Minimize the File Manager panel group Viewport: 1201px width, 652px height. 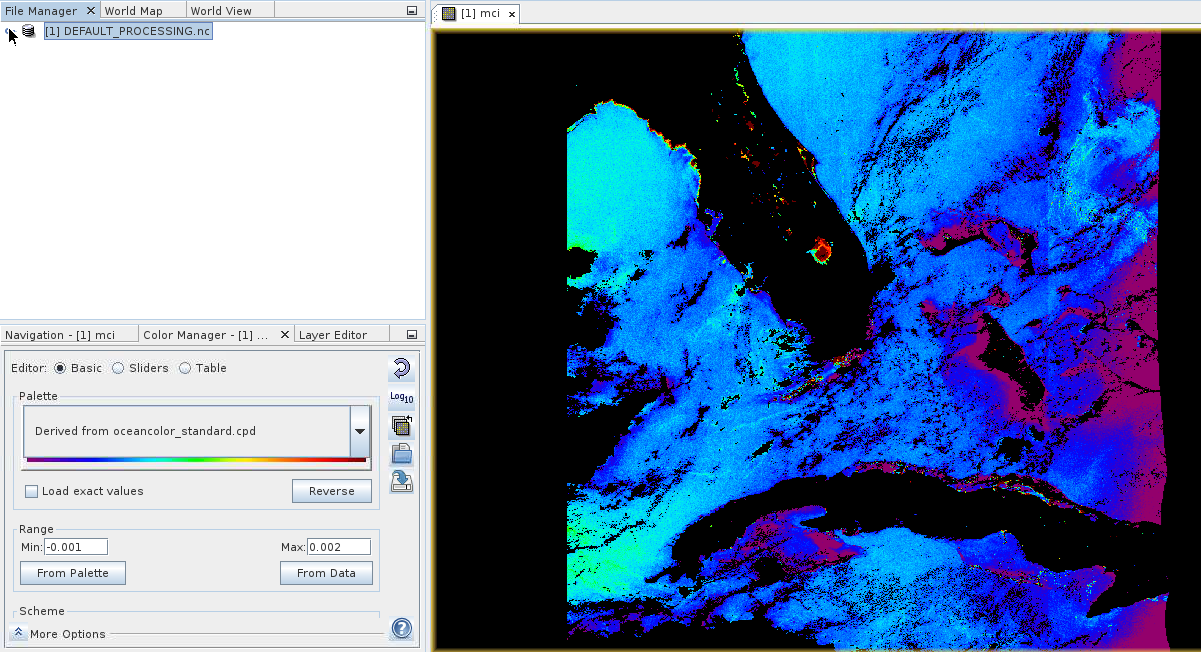[x=412, y=11]
